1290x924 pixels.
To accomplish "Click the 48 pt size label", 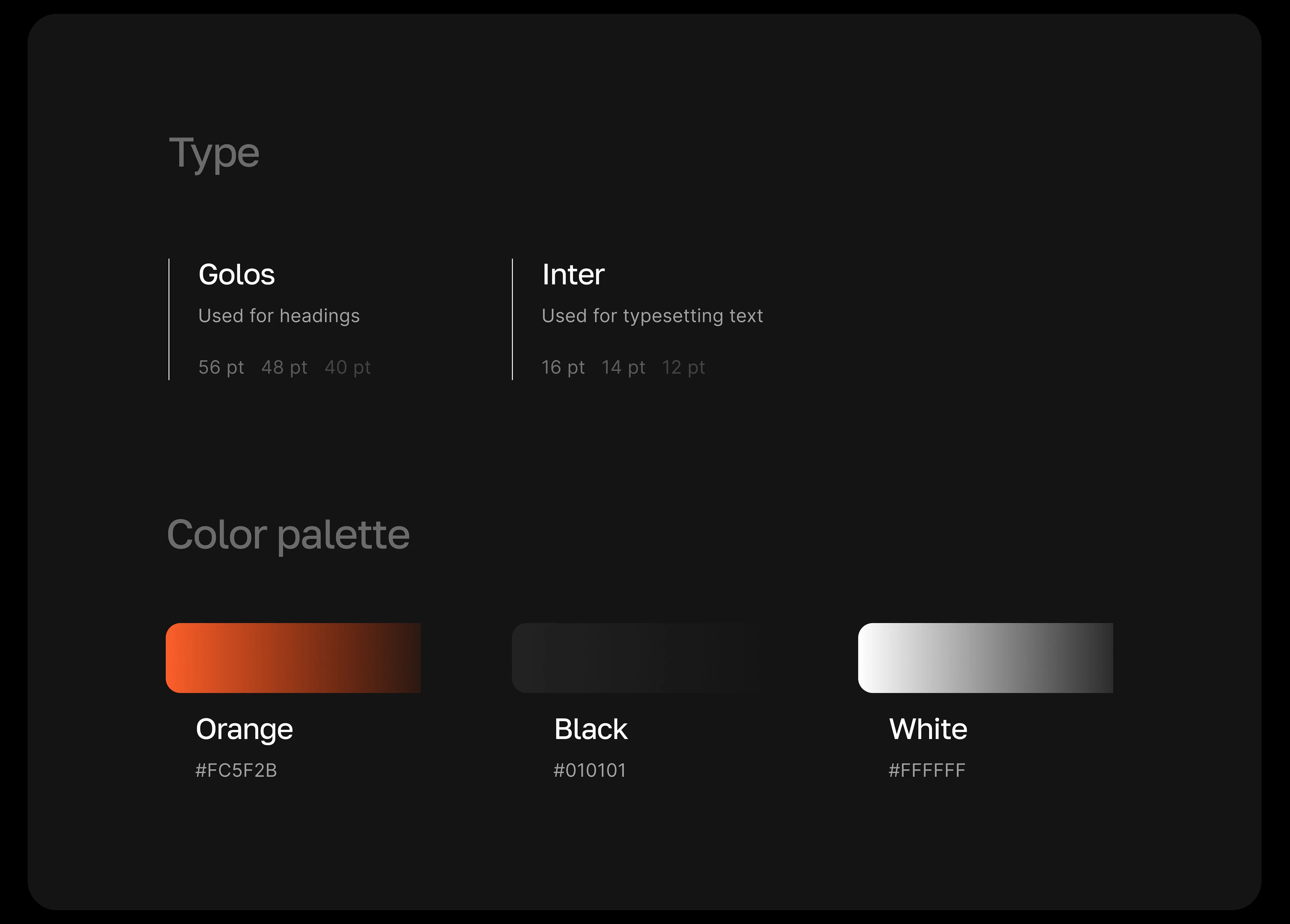I will (284, 367).
